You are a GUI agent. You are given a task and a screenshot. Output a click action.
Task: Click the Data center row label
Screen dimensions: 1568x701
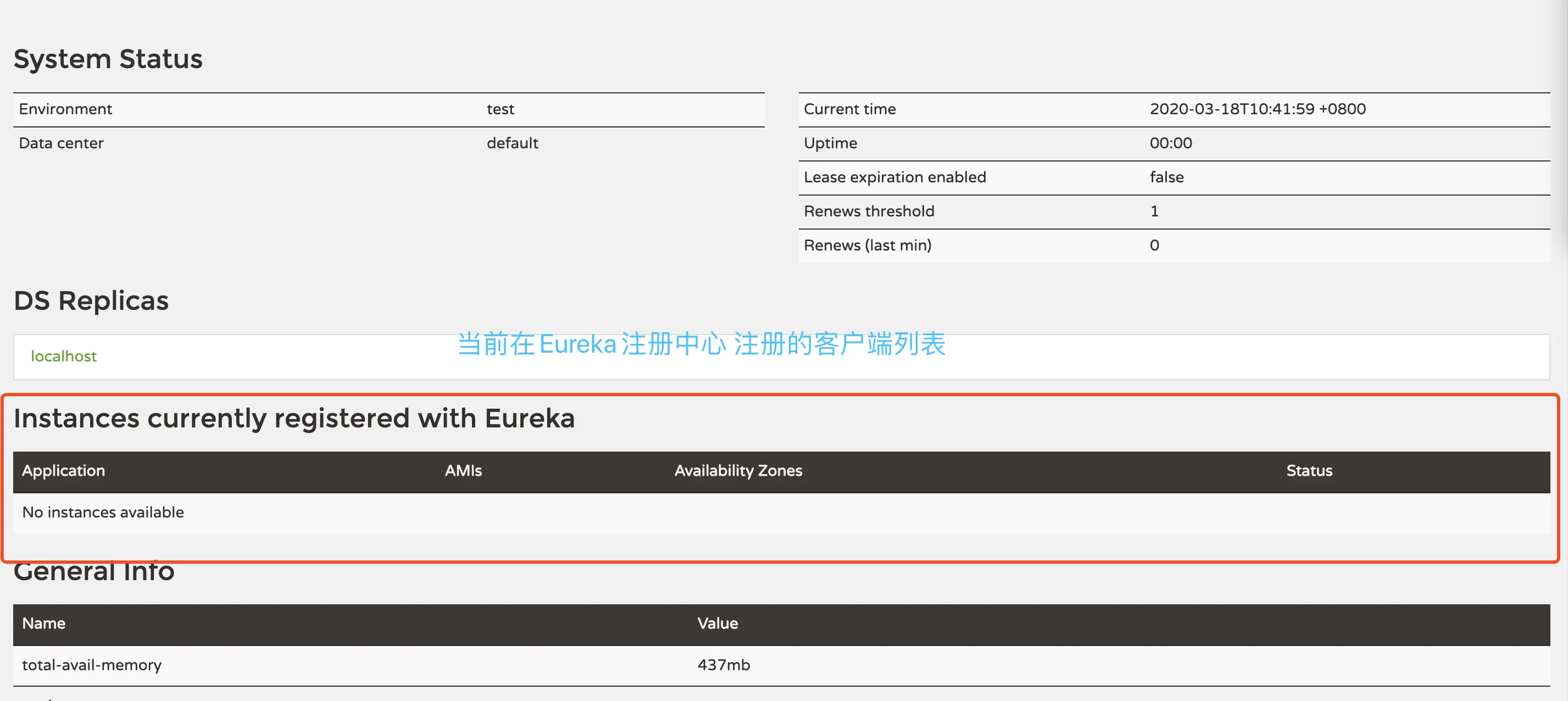(61, 143)
